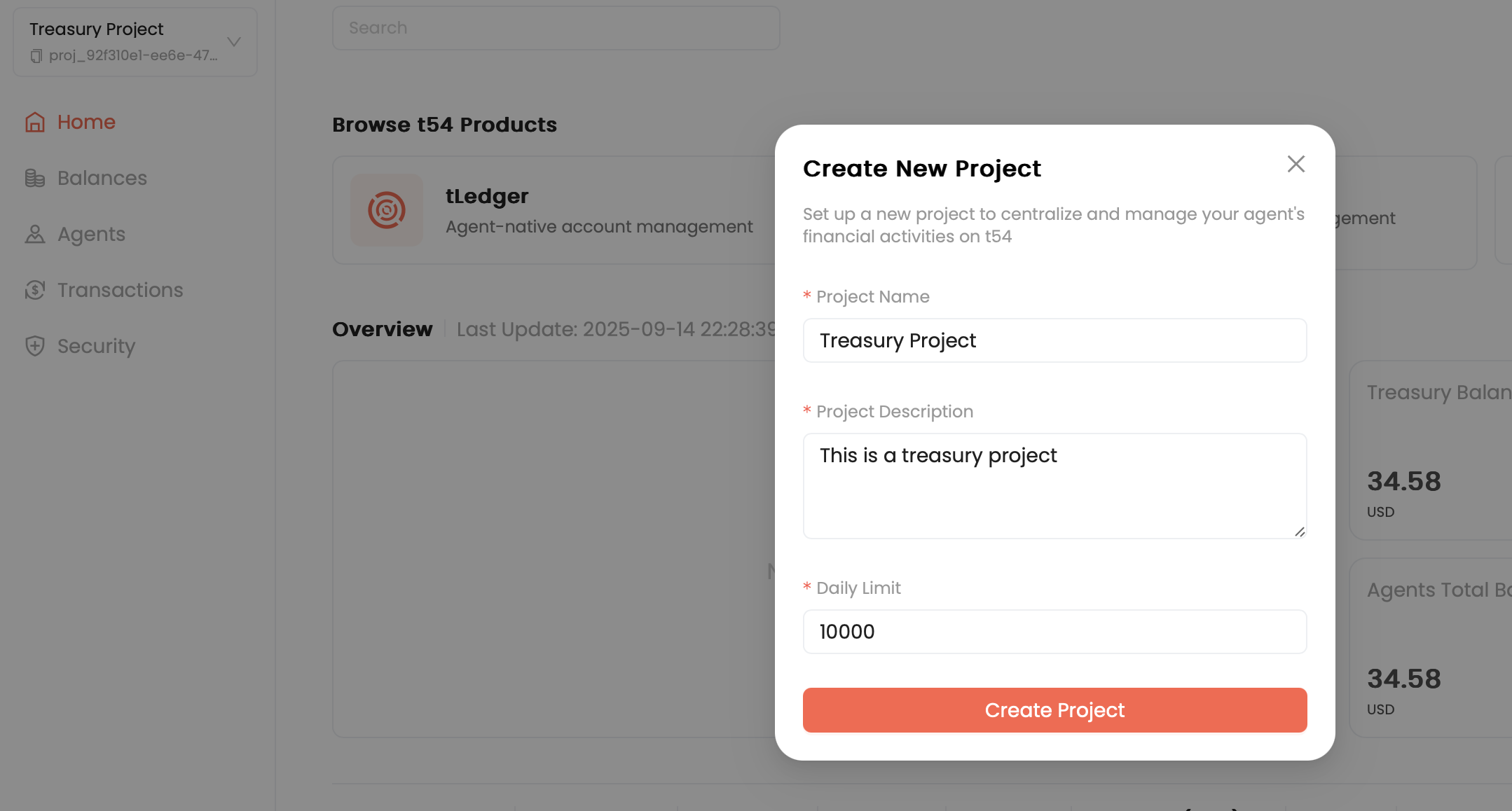Screen dimensions: 1512x811
Task: Click the Security shield icon
Action: coord(35,346)
